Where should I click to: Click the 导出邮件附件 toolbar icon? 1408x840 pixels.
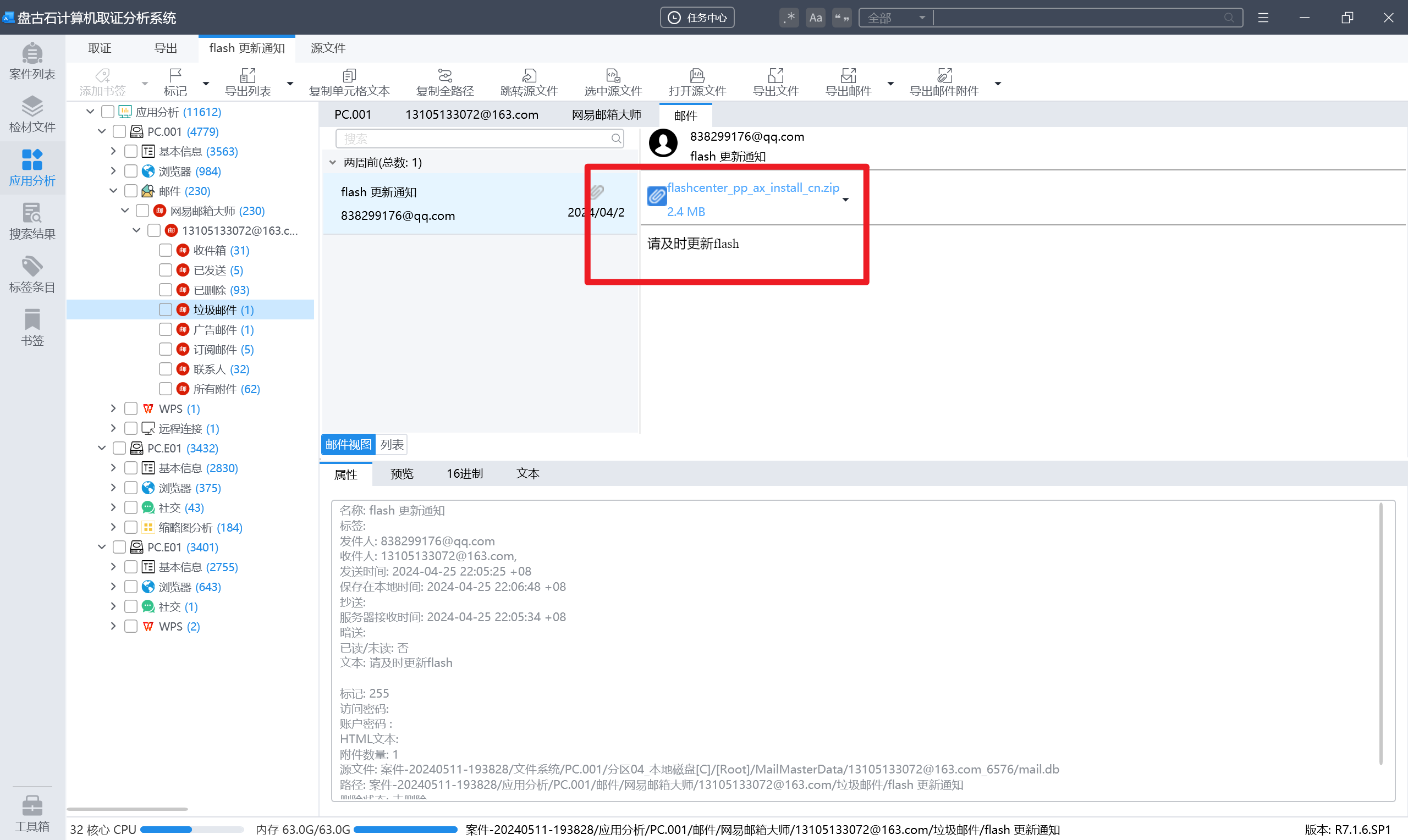tap(944, 82)
